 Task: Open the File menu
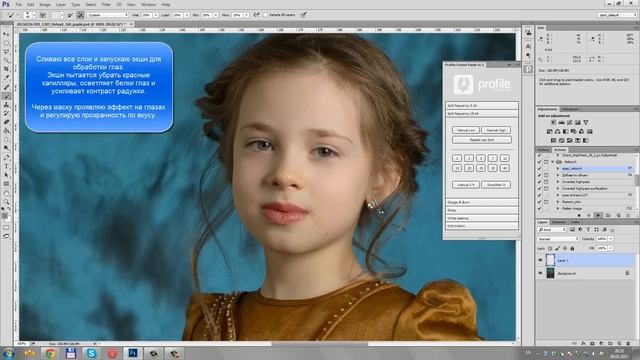[x=19, y=4]
